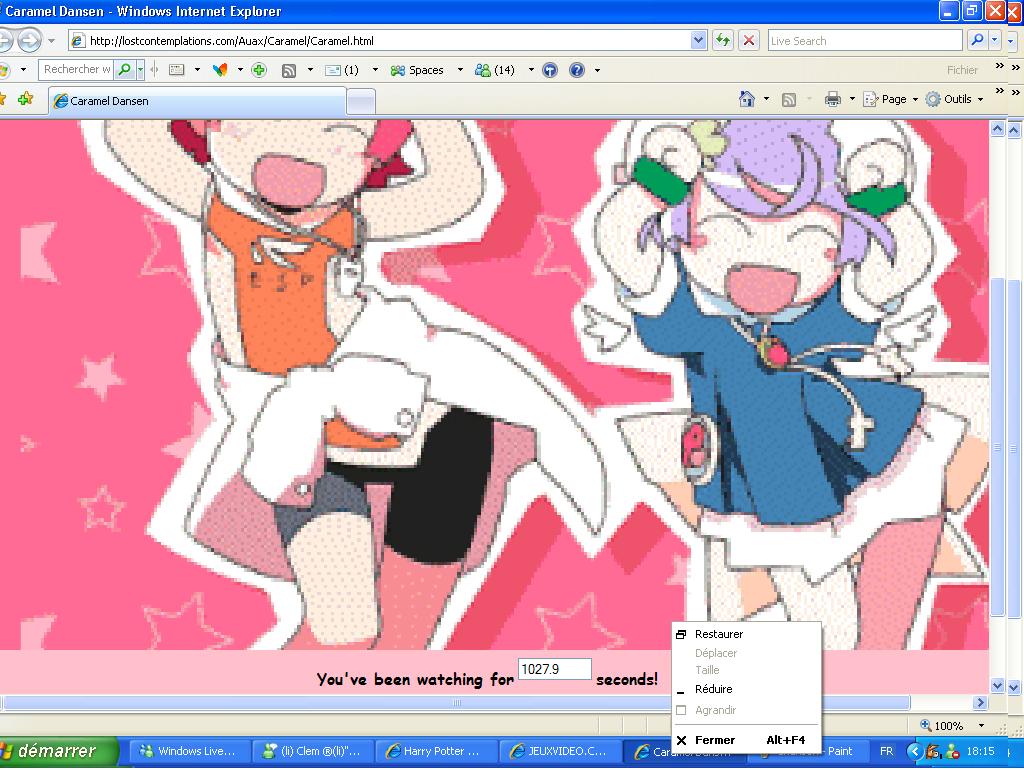1024x770 pixels.
Task: Open the zoom level dropdown arrow
Action: click(981, 726)
